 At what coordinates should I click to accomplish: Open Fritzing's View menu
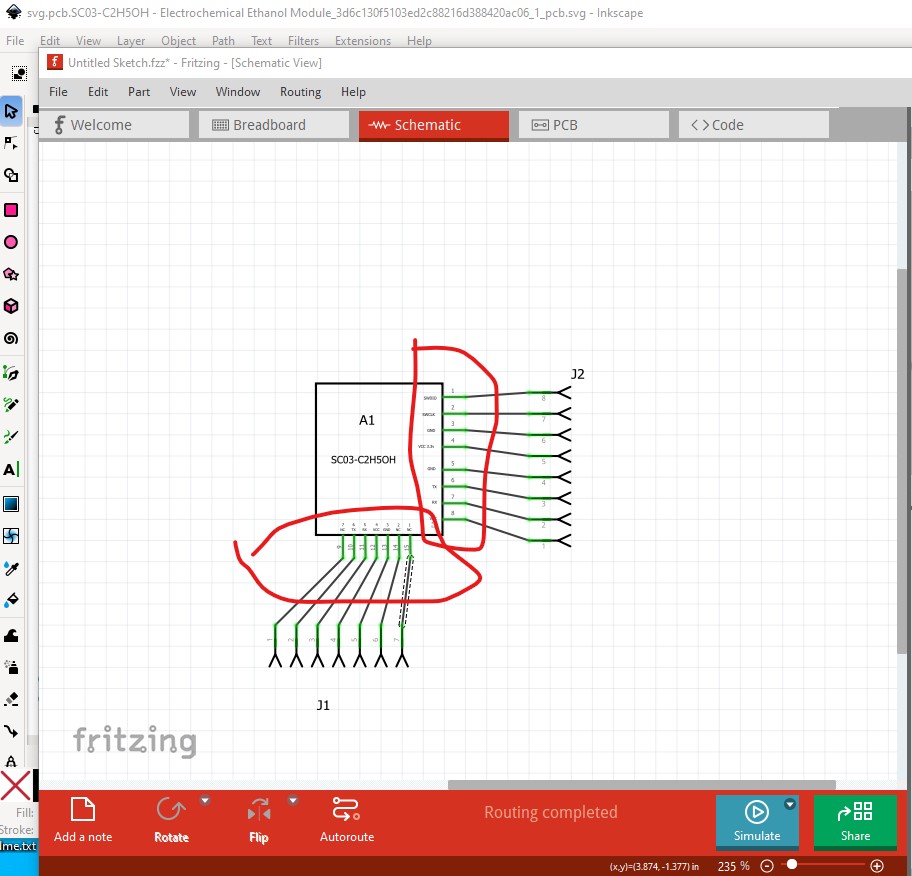pos(183,92)
